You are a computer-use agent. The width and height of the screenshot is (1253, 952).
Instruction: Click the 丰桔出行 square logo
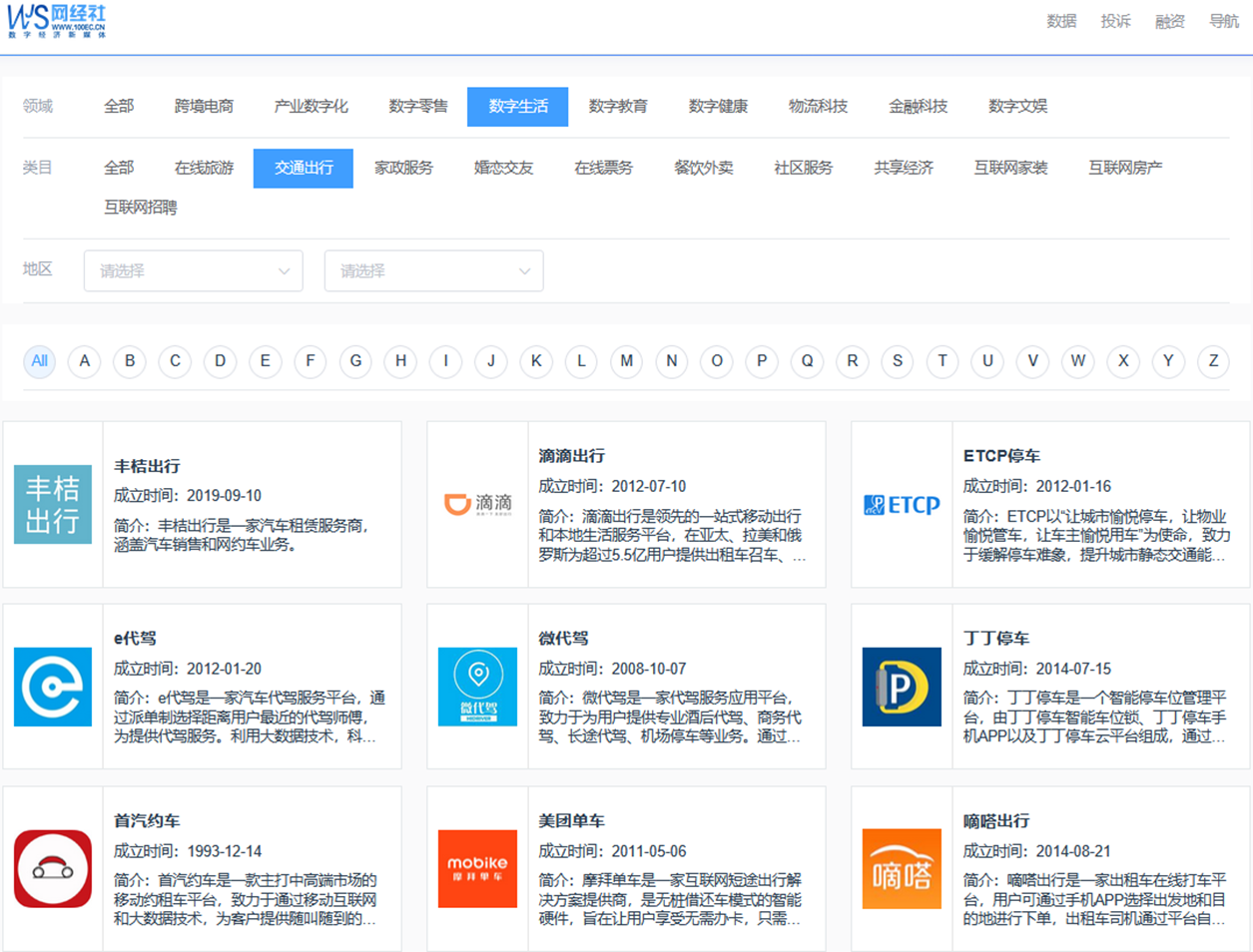tap(53, 504)
